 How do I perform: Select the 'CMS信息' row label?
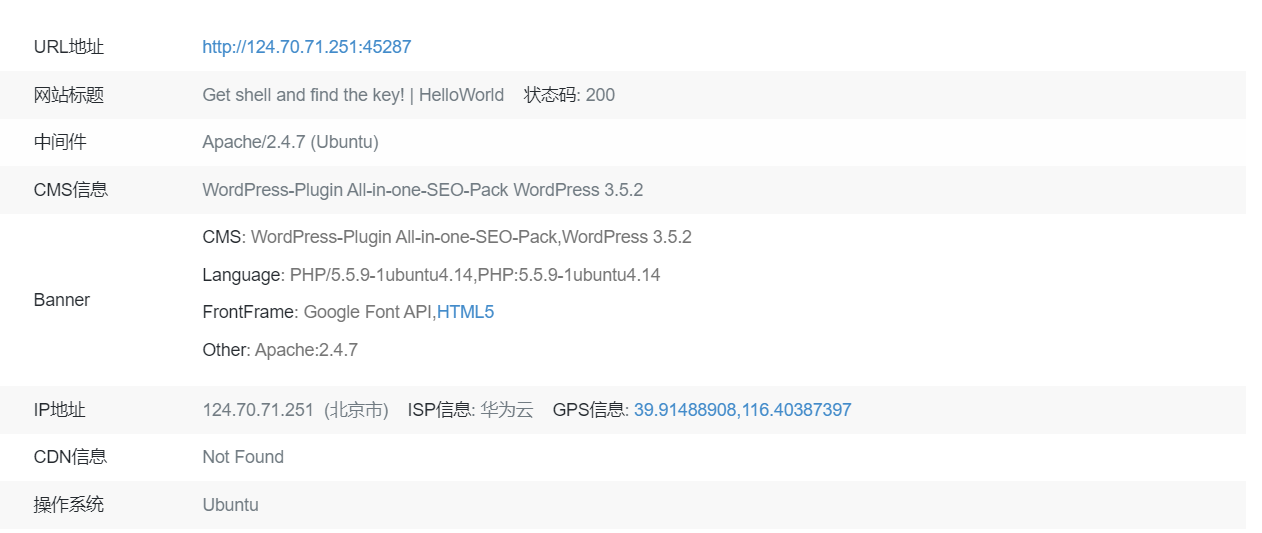[71, 190]
